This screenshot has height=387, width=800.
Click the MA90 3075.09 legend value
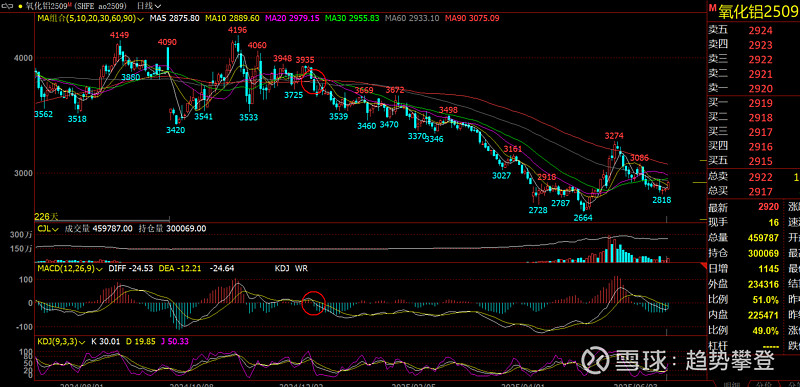pos(472,18)
